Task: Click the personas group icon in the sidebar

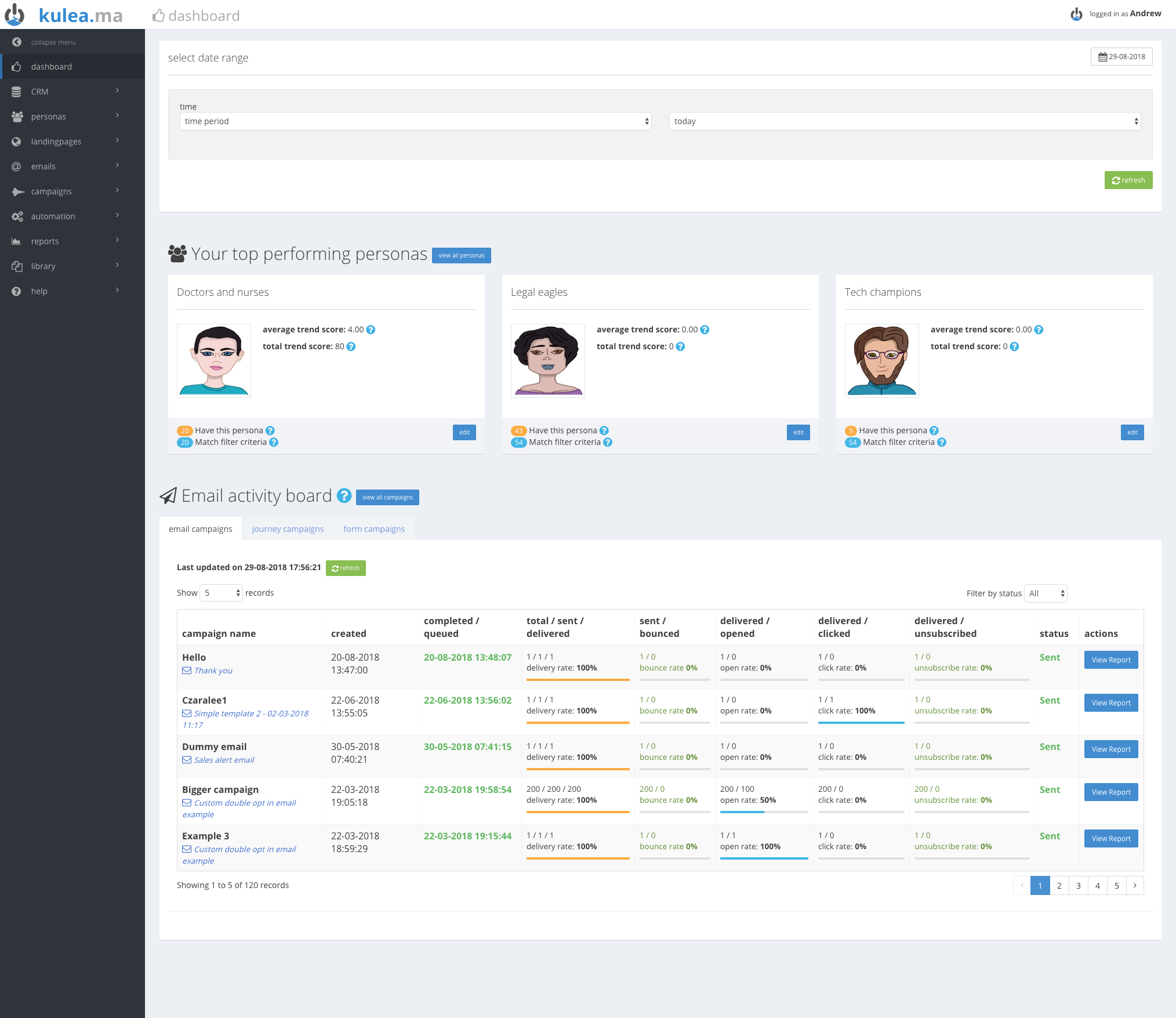Action: [17, 117]
